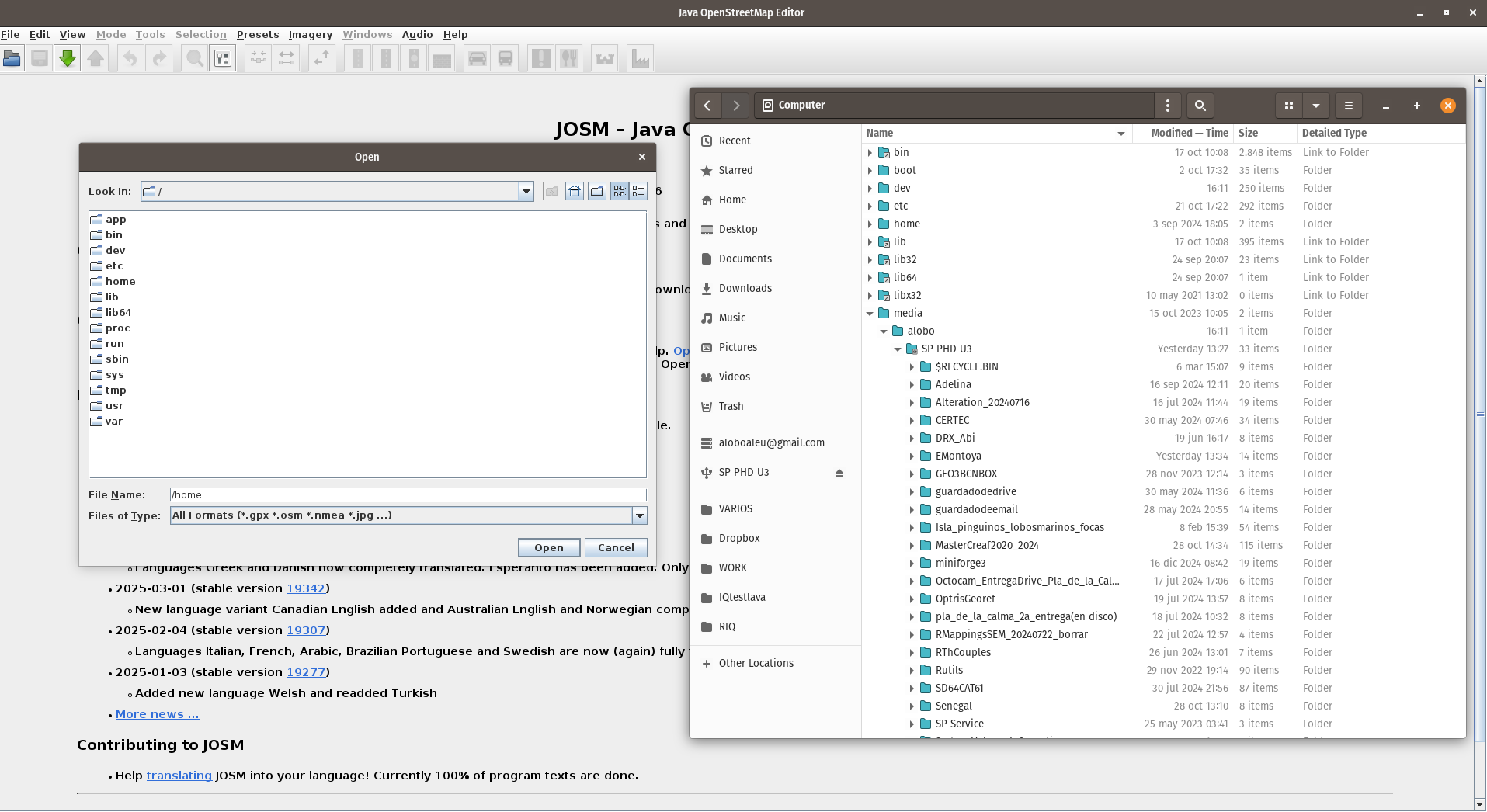Switch the Open dialog to Details view

pyautogui.click(x=639, y=191)
